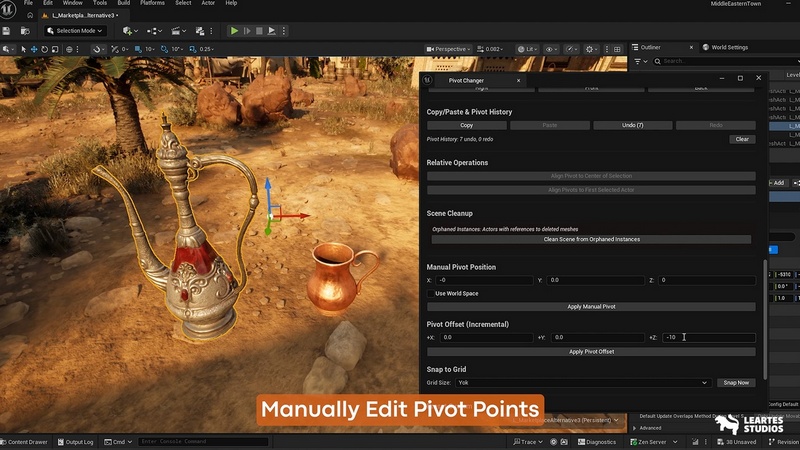Open the Output Log panel
The width and height of the screenshot is (800, 450).
(x=77, y=441)
